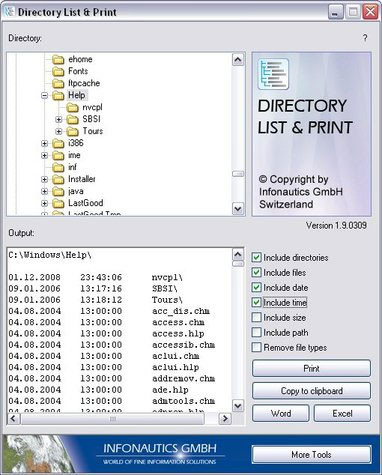Click directory tree scroll down arrow

[238, 209]
